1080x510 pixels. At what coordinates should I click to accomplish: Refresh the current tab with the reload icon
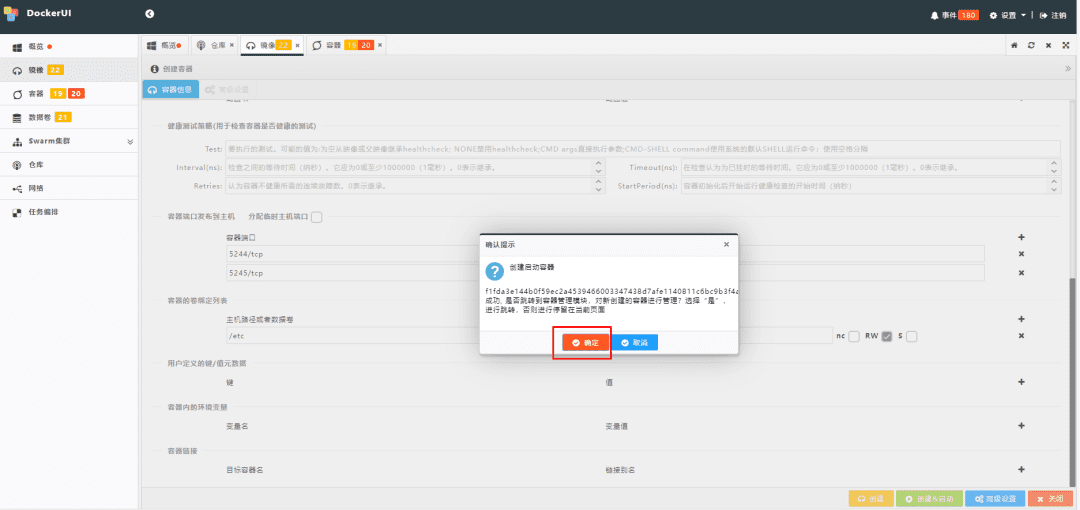(x=1031, y=45)
